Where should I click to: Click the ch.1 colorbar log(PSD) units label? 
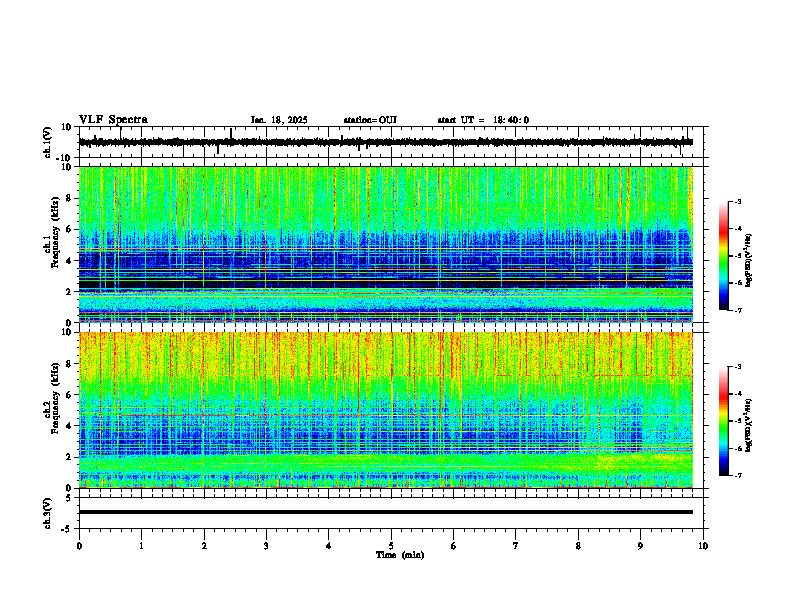[748, 260]
